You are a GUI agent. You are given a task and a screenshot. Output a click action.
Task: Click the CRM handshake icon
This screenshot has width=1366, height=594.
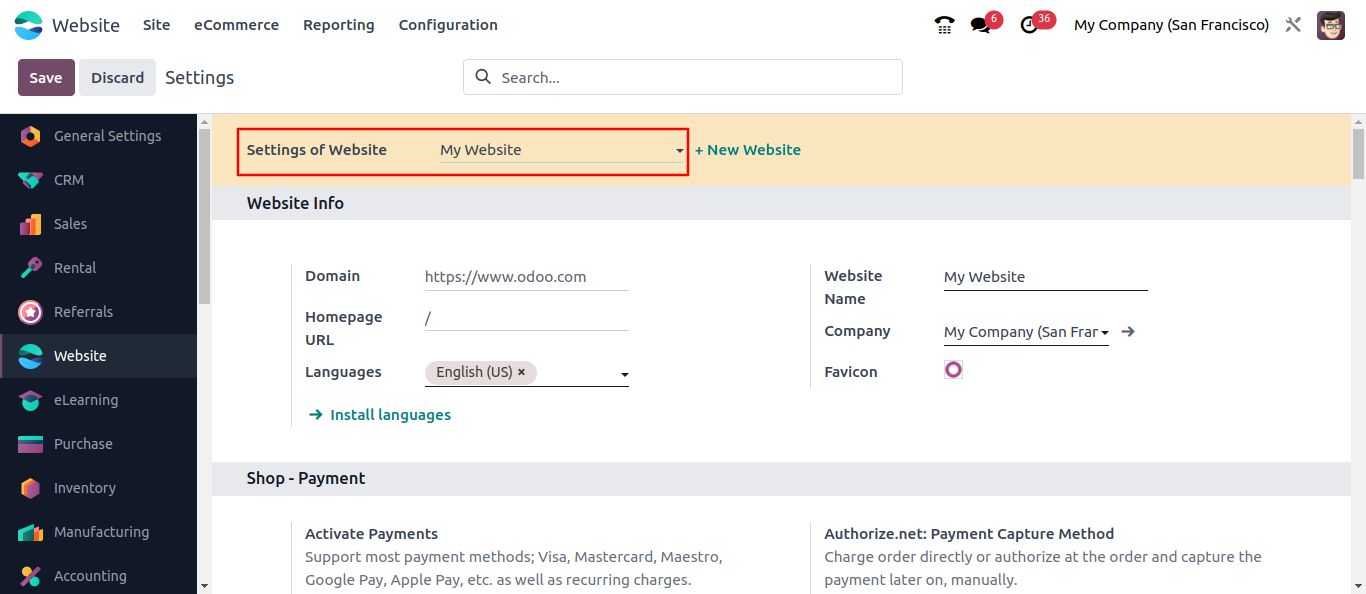point(30,180)
